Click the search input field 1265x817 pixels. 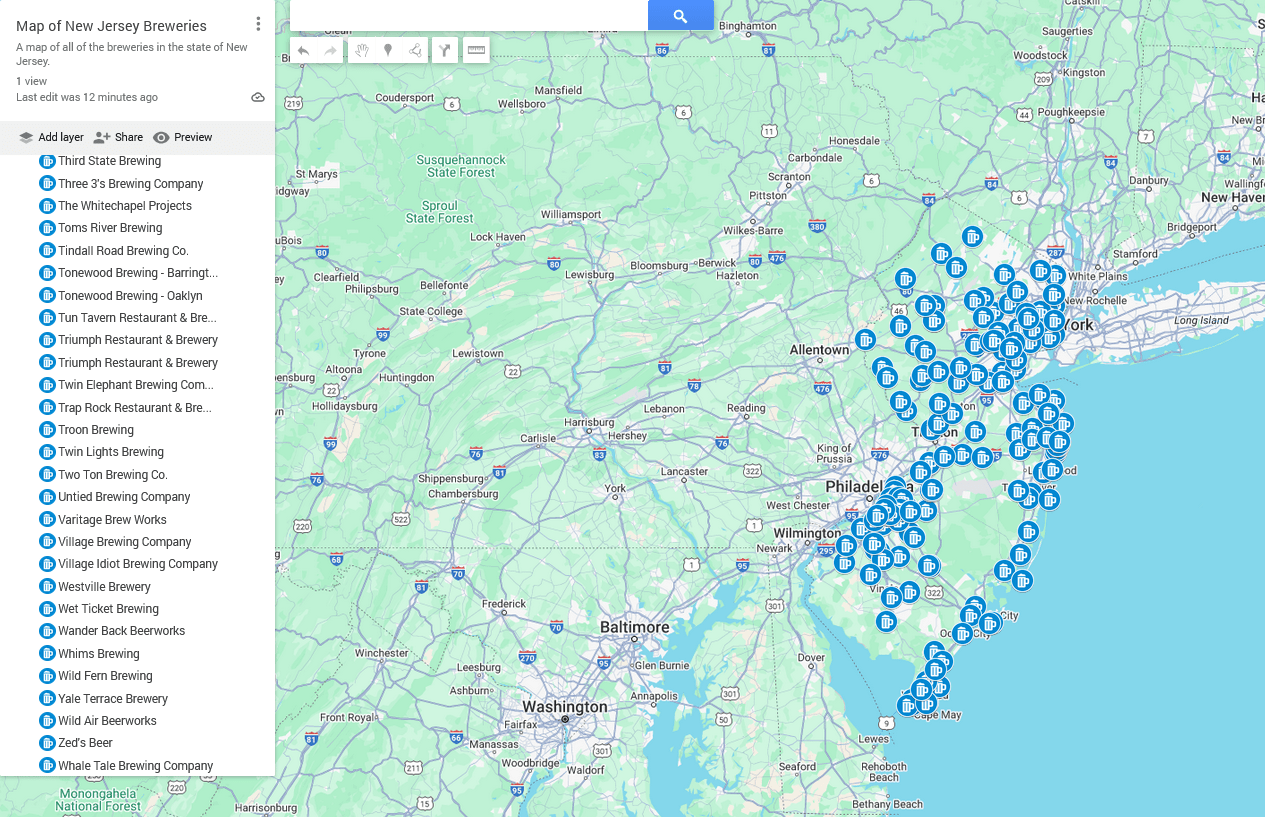pyautogui.click(x=467, y=15)
